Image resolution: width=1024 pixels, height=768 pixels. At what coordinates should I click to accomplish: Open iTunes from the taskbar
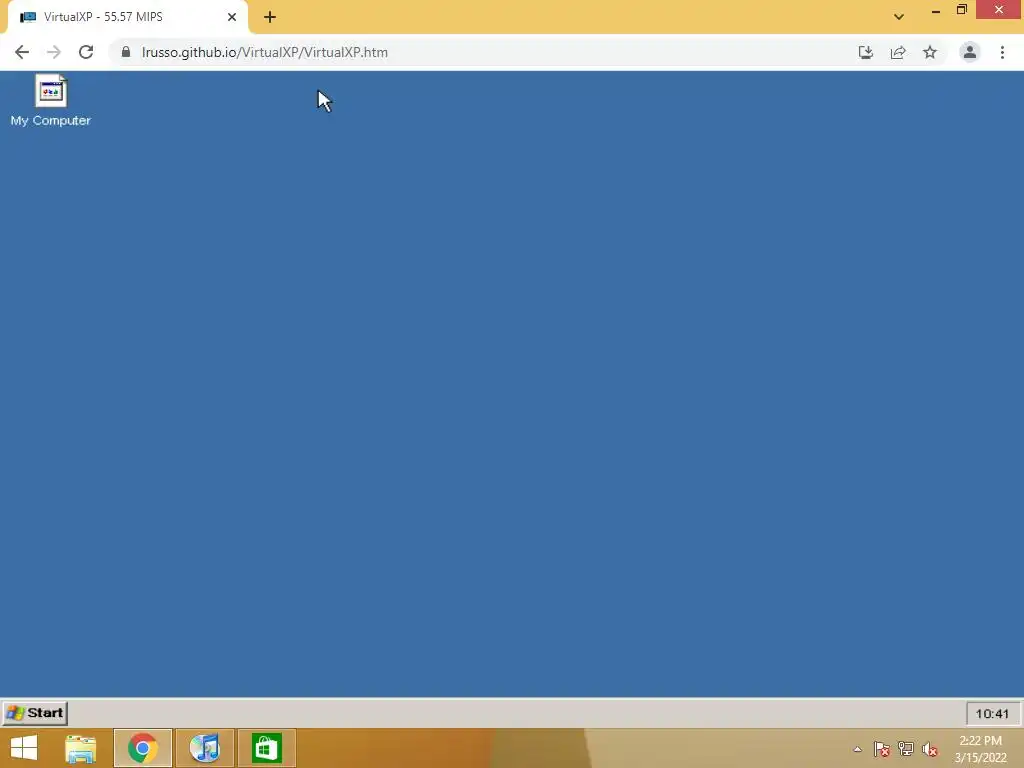tap(205, 748)
